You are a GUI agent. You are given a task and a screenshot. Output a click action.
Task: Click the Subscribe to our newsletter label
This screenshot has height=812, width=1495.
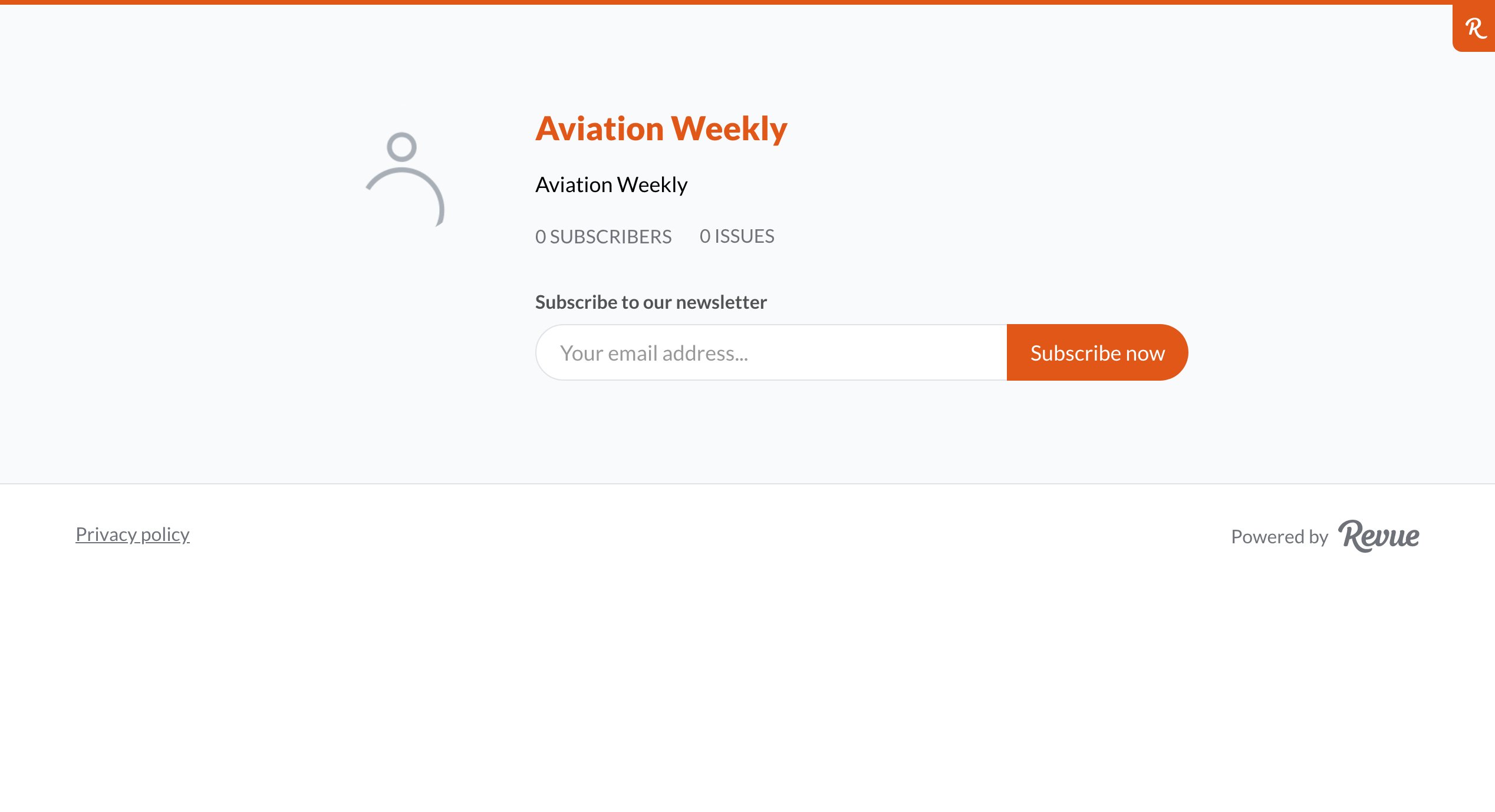[651, 302]
